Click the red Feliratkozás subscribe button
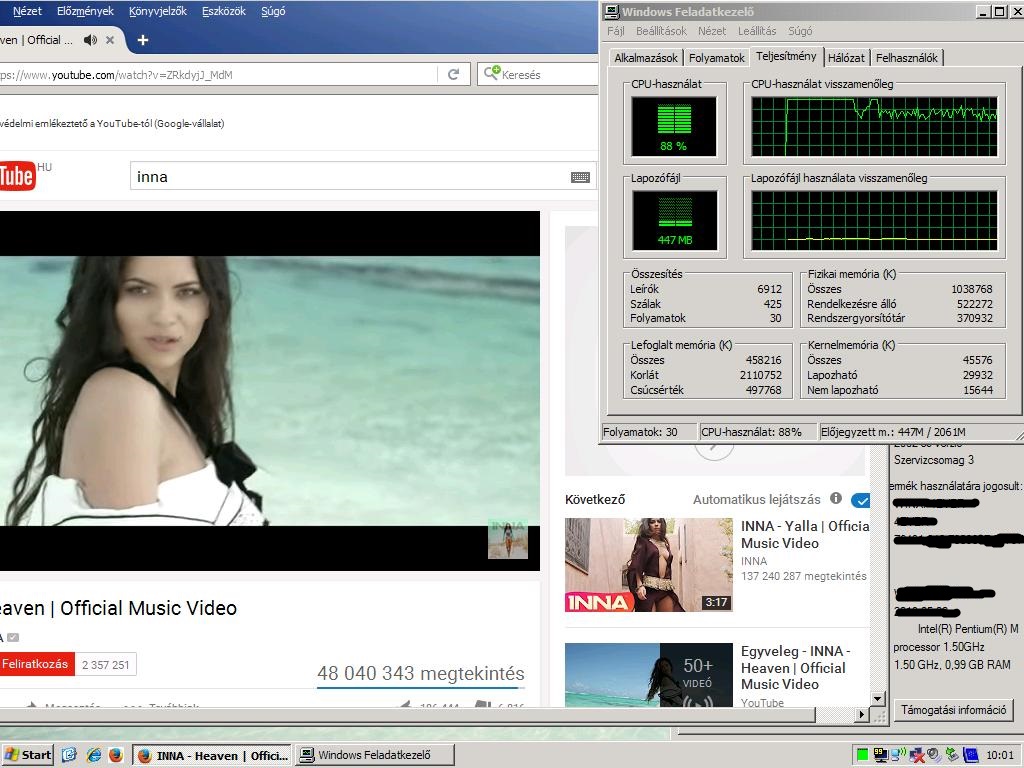Viewport: 1024px width, 768px height. pos(36,664)
